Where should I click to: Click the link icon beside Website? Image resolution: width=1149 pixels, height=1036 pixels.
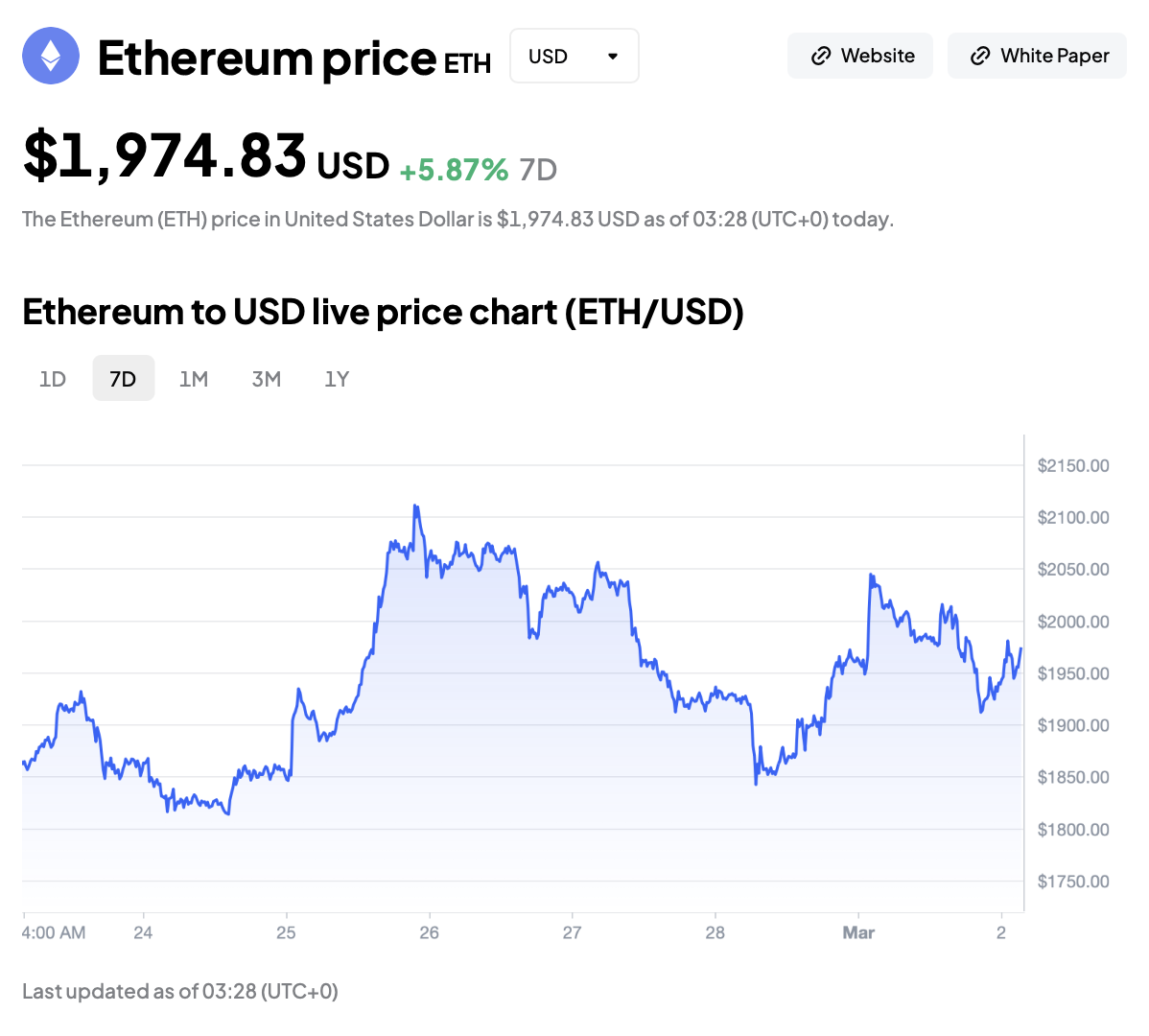(820, 57)
